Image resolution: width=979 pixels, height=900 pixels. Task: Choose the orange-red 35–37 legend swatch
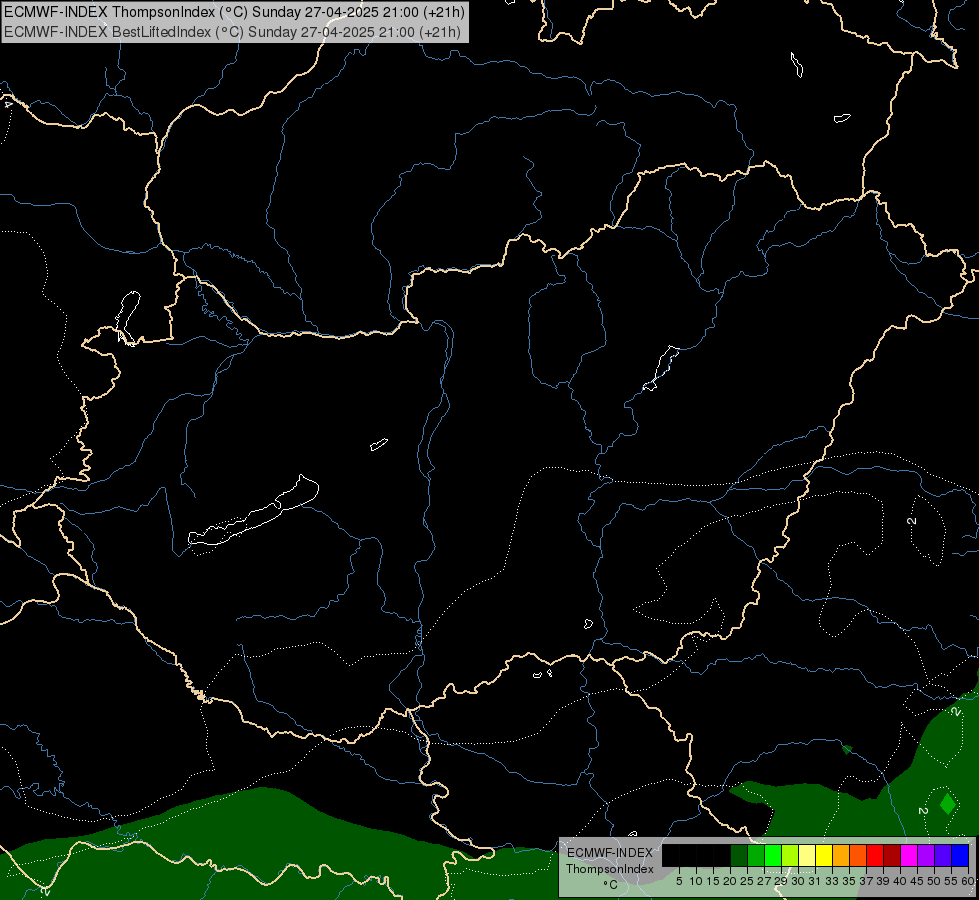pos(858,855)
